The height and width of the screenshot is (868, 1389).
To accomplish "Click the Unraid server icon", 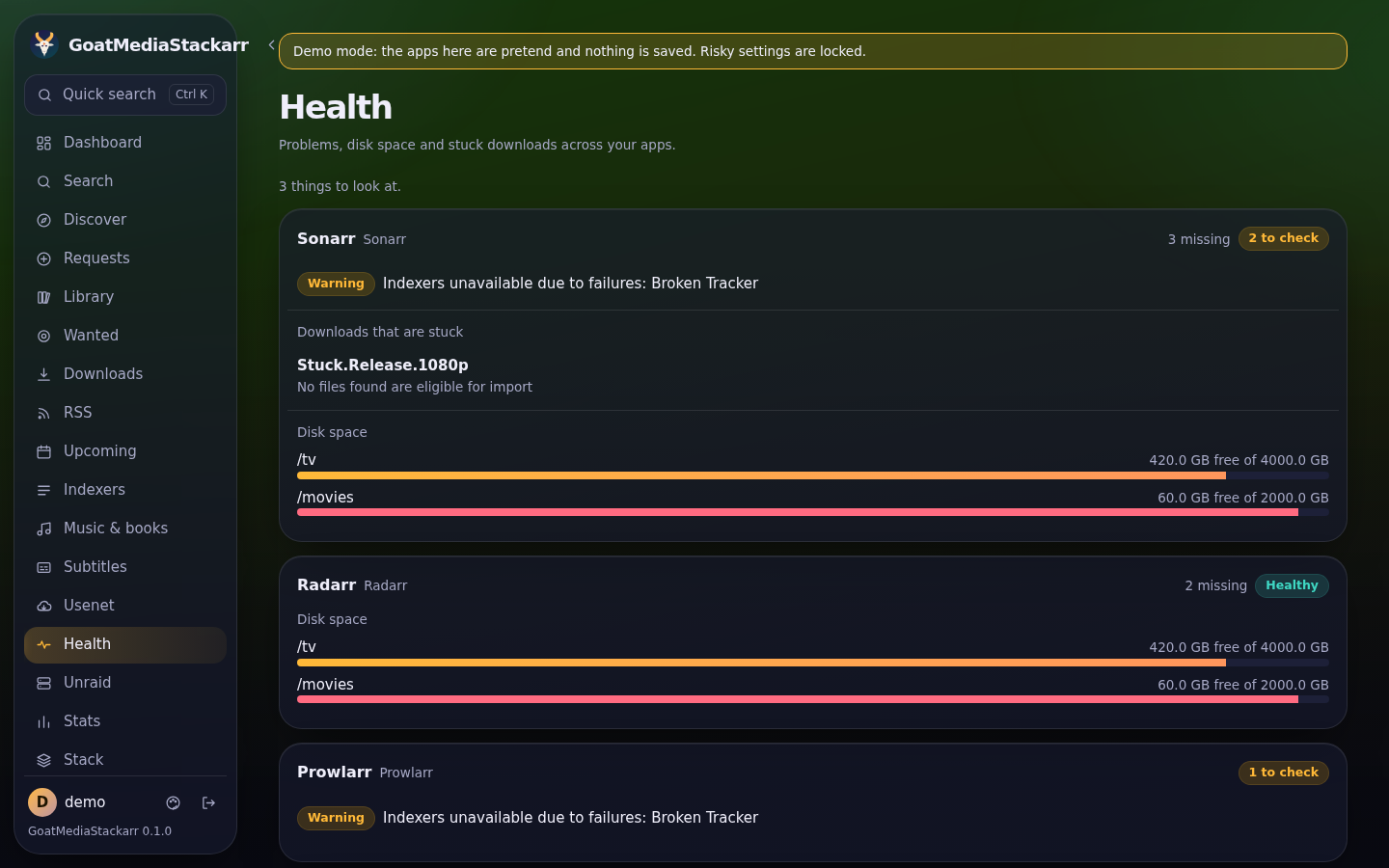I will (43, 683).
